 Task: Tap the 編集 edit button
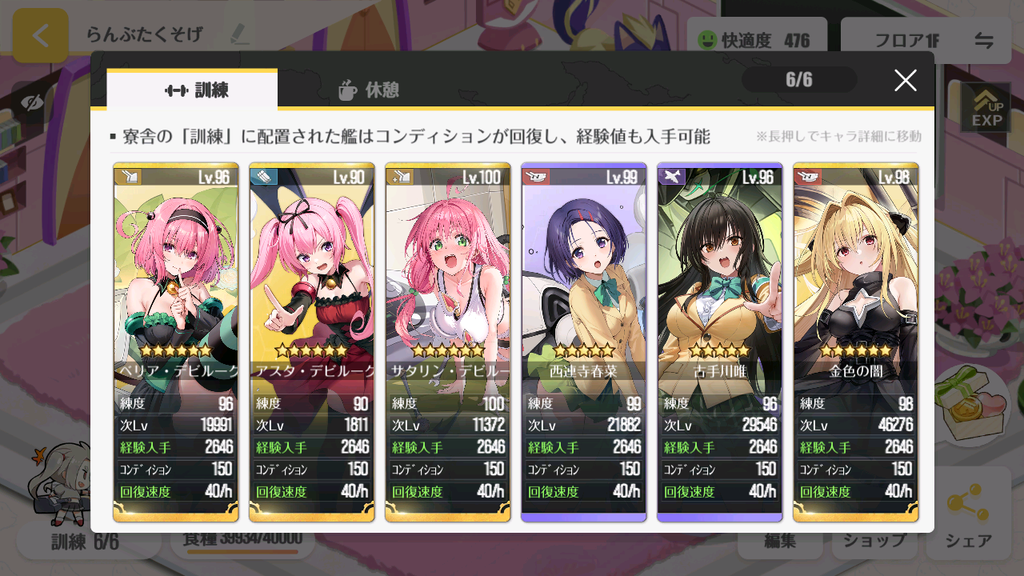click(780, 542)
